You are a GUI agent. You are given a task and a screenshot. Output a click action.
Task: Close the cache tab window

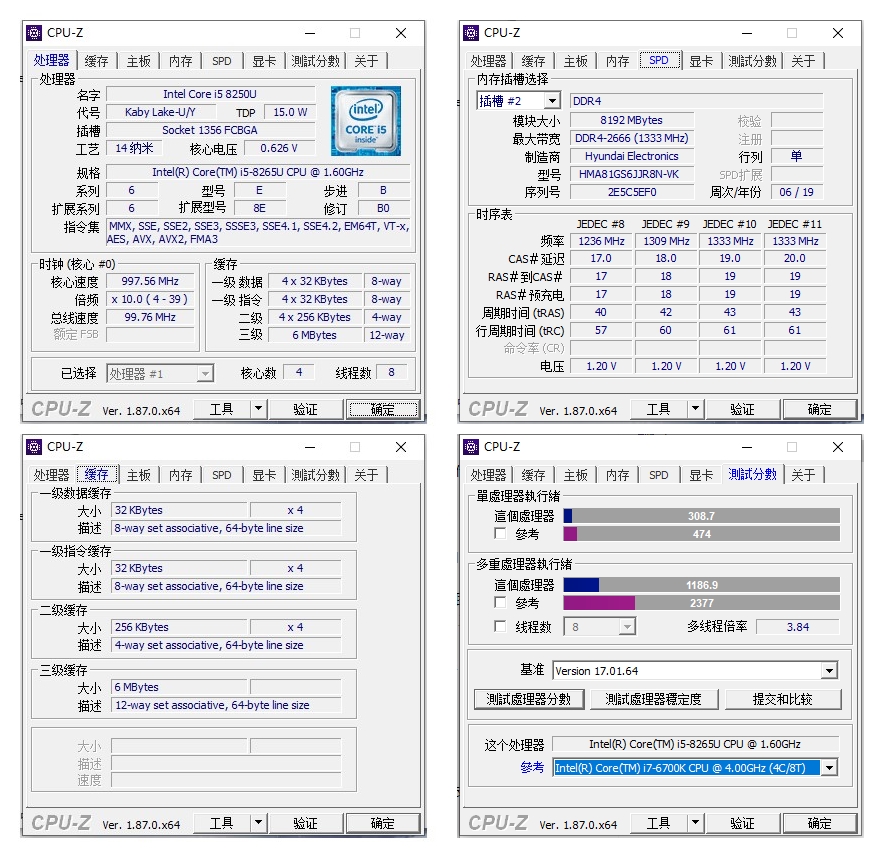pos(401,447)
